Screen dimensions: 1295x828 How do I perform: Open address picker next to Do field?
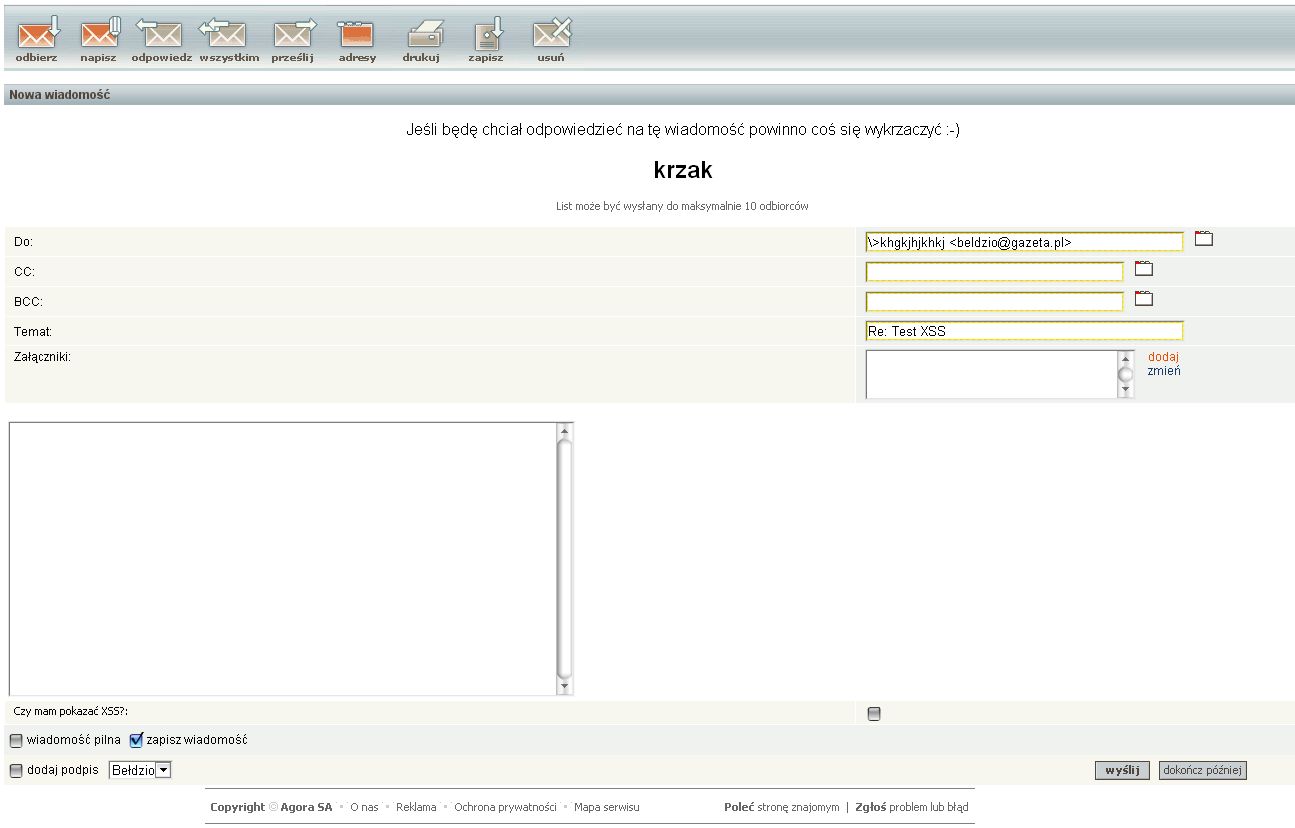1204,239
